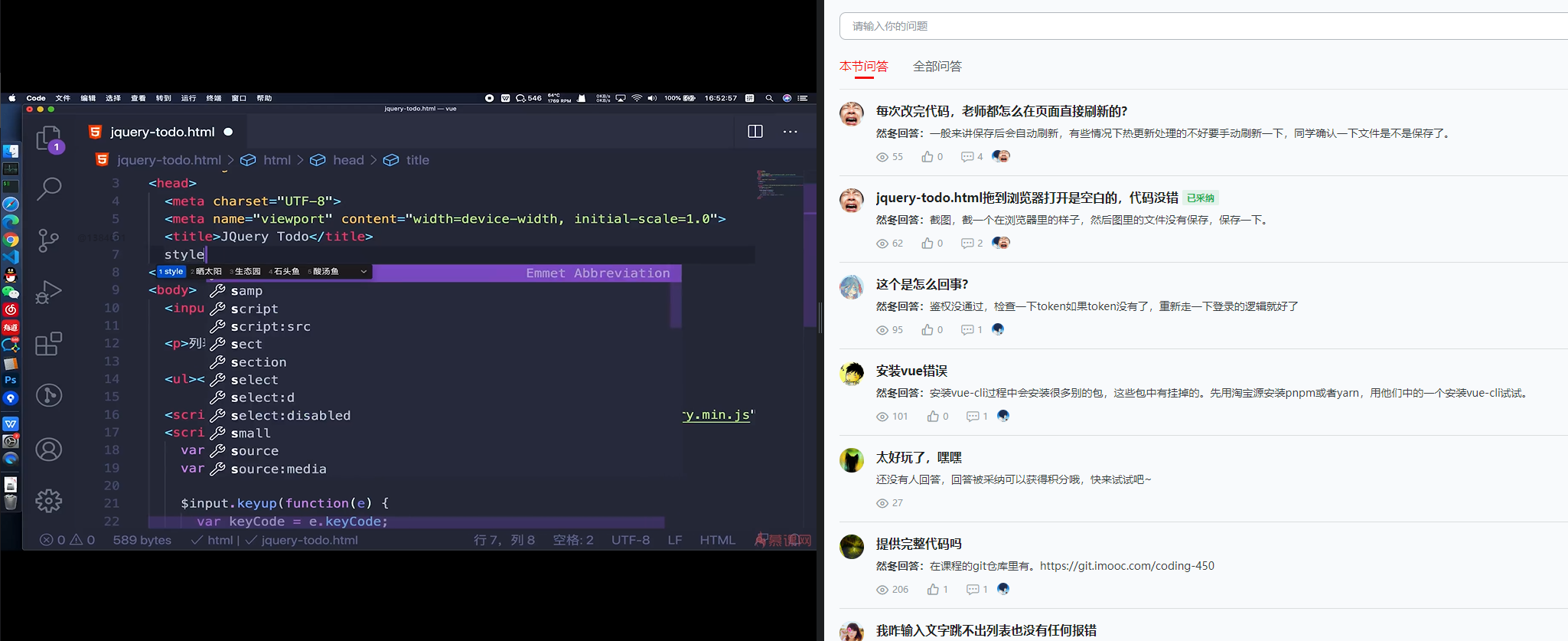
Task: Click like icon on 提供完整代码吗 question
Action: coord(933,589)
